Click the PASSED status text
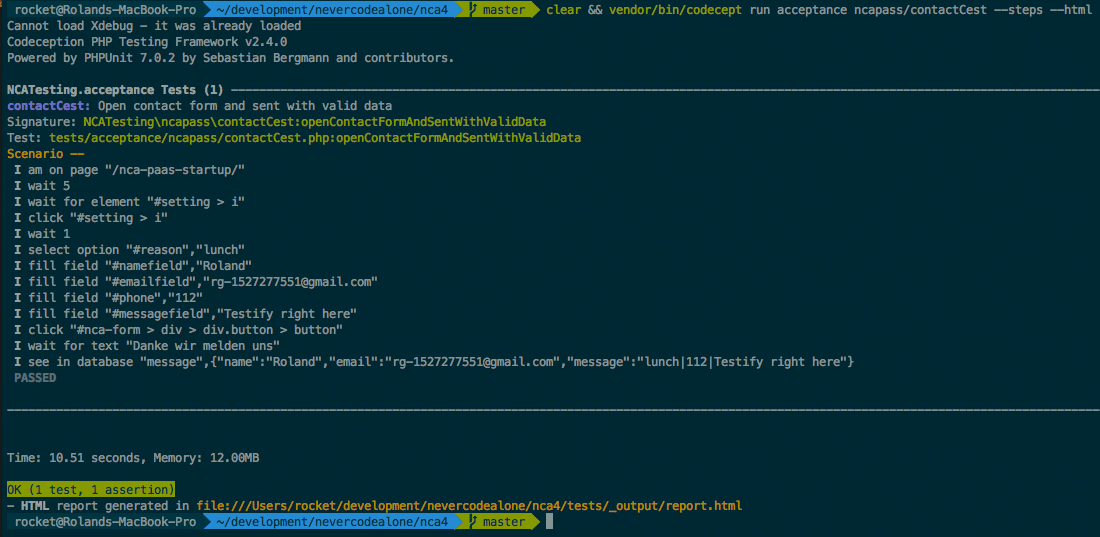 pos(35,378)
